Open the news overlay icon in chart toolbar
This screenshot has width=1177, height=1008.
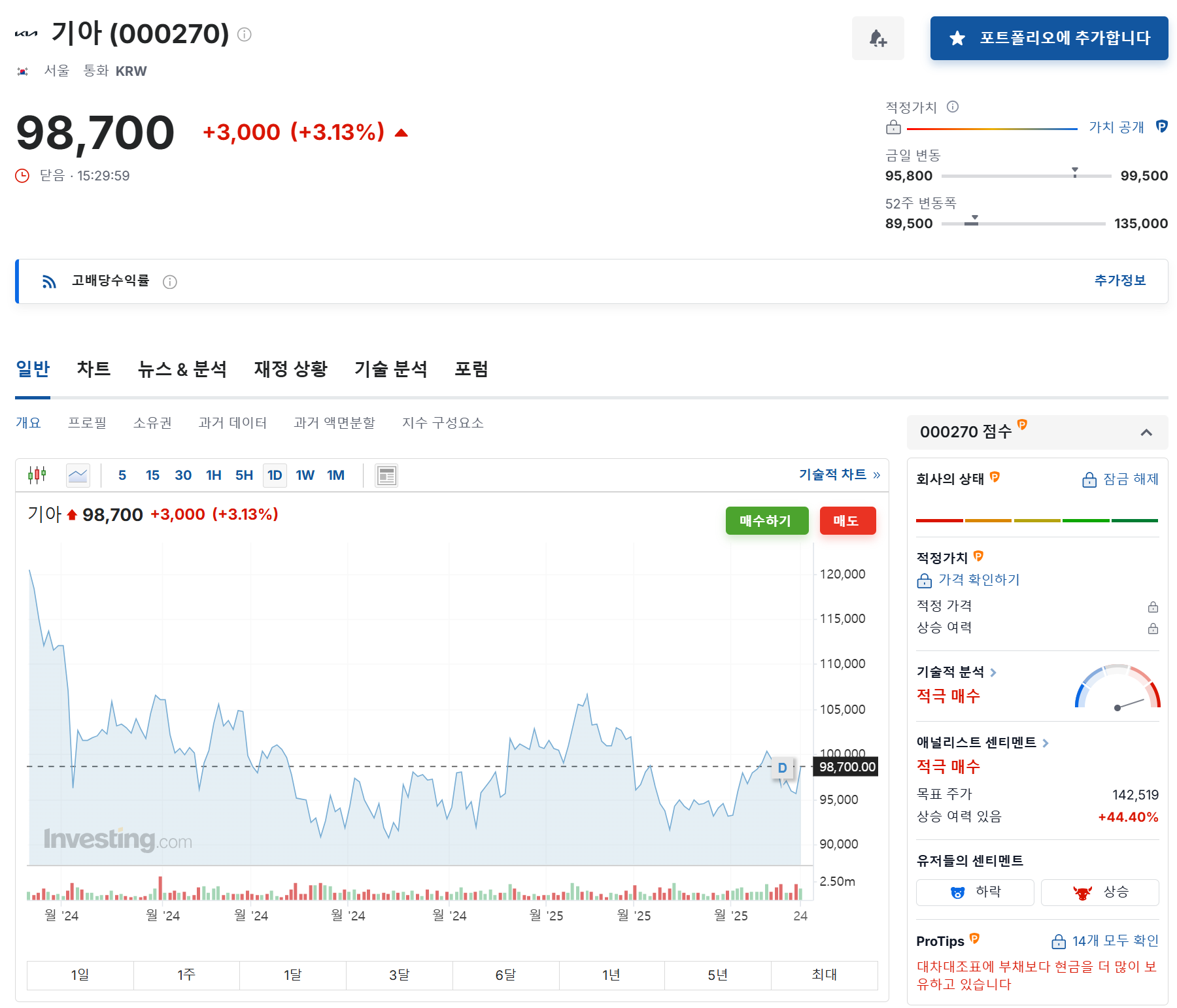coord(386,475)
